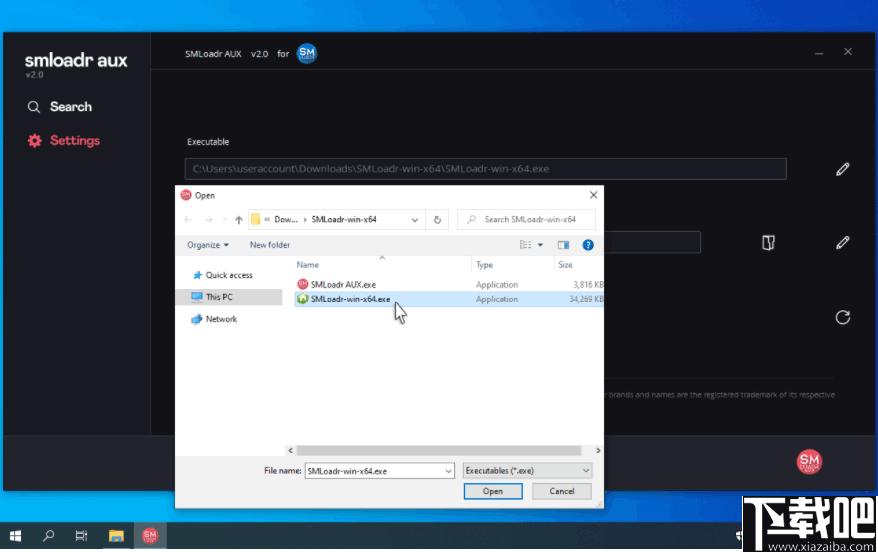Screen dimensions: 878x552
Task: Click the Open button
Action: coord(493,491)
